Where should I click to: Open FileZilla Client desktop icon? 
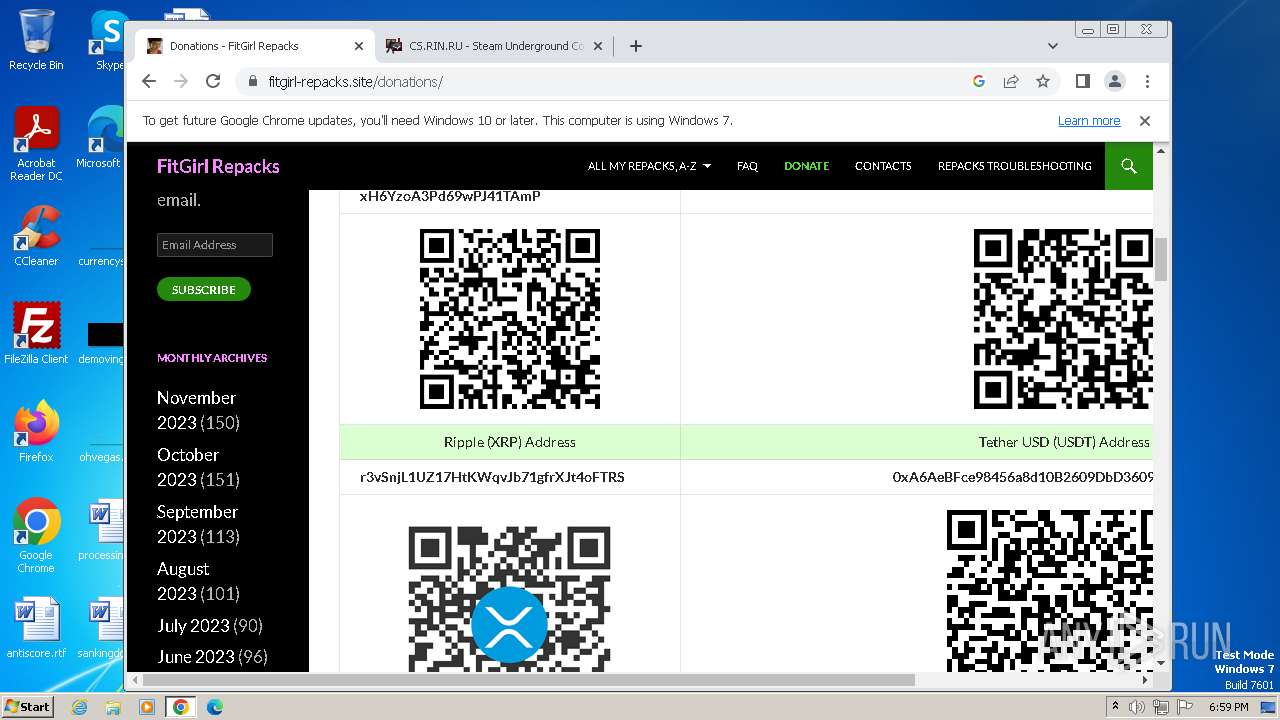pyautogui.click(x=36, y=333)
